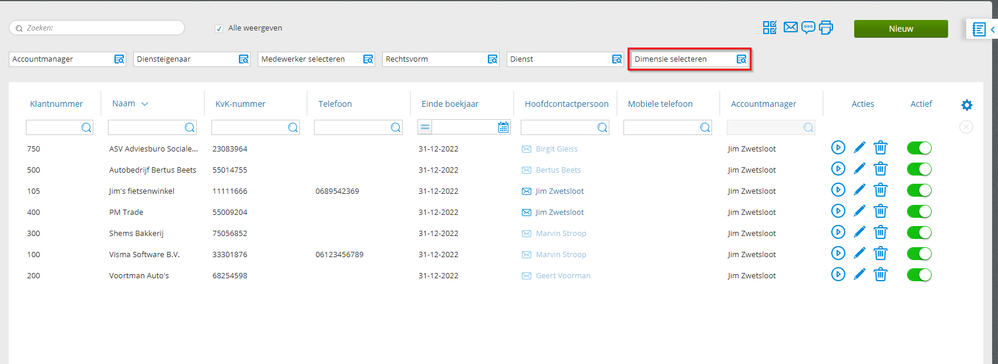Toggle Actief switch for Visma Software B.V.
Image resolution: width=998 pixels, height=364 pixels.
click(919, 253)
